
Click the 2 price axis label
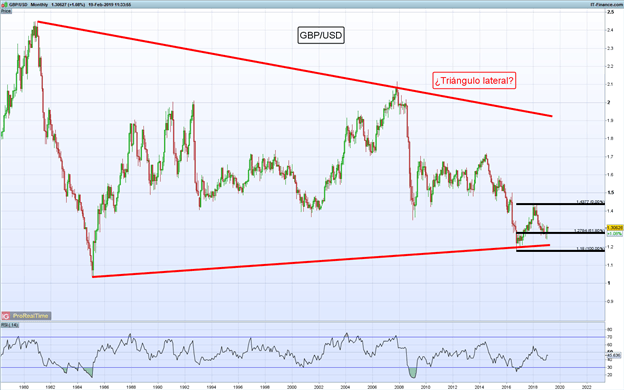(x=609, y=102)
